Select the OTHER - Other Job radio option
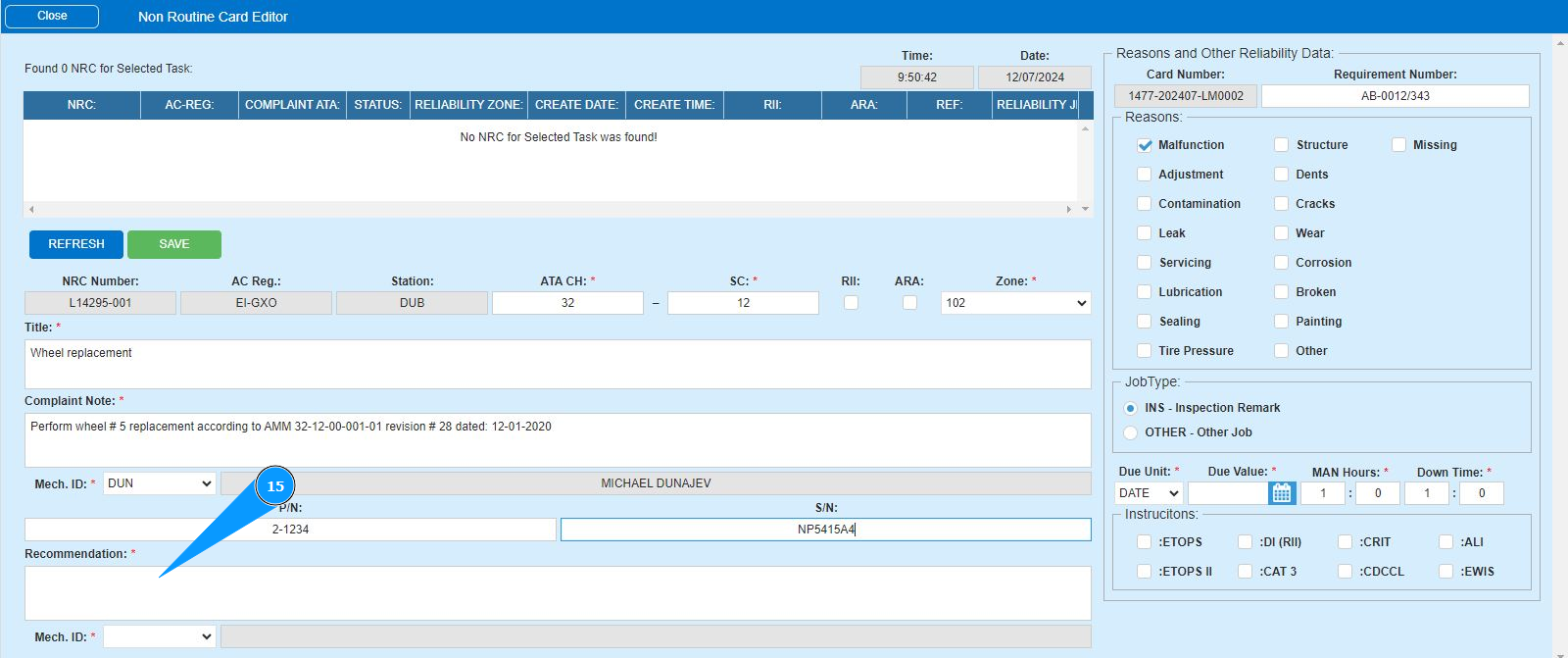The image size is (1568, 658). [x=1130, y=432]
